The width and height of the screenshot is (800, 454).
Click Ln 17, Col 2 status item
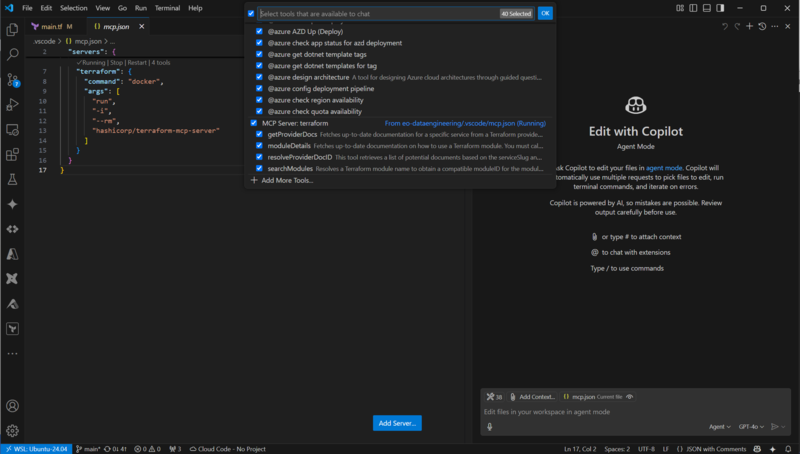tap(580, 449)
